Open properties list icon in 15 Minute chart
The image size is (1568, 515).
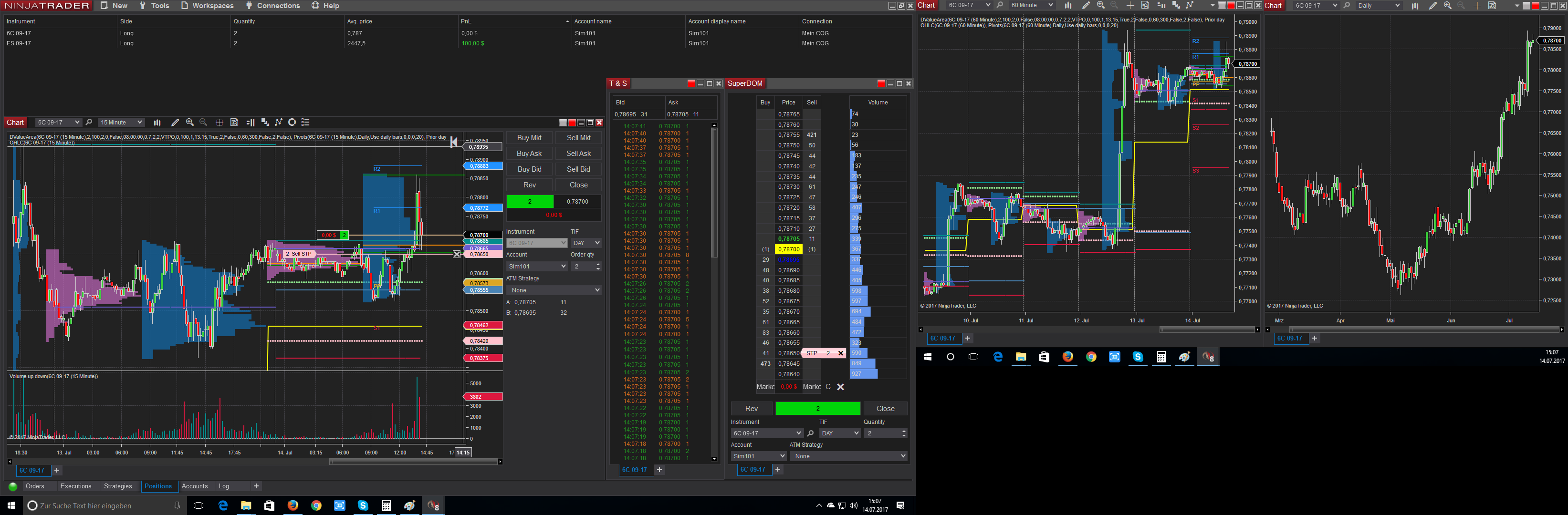coord(305,122)
